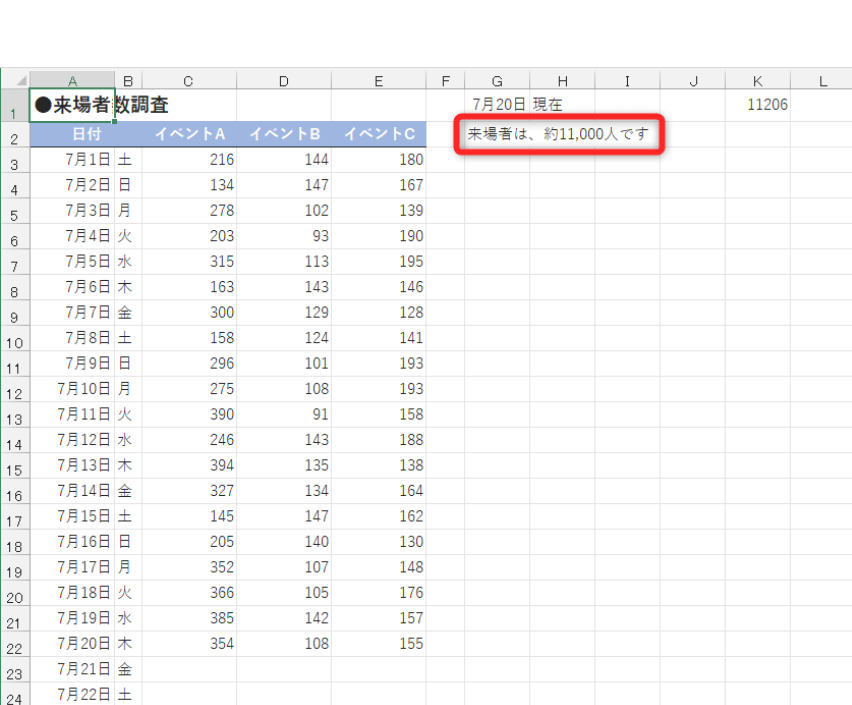Click Event A value 205
The width and height of the screenshot is (852, 705).
click(189, 542)
